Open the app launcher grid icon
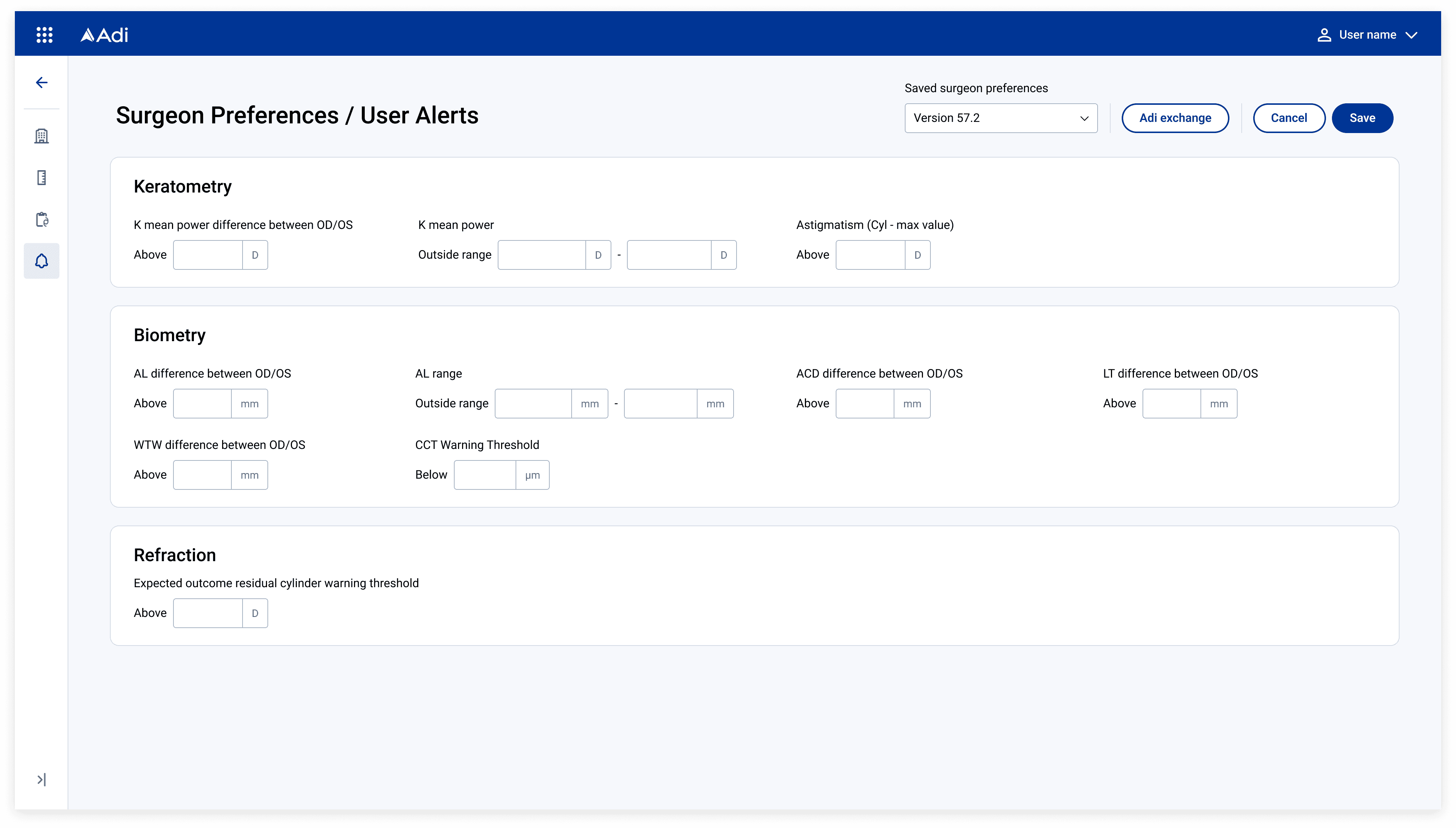 pyautogui.click(x=44, y=35)
